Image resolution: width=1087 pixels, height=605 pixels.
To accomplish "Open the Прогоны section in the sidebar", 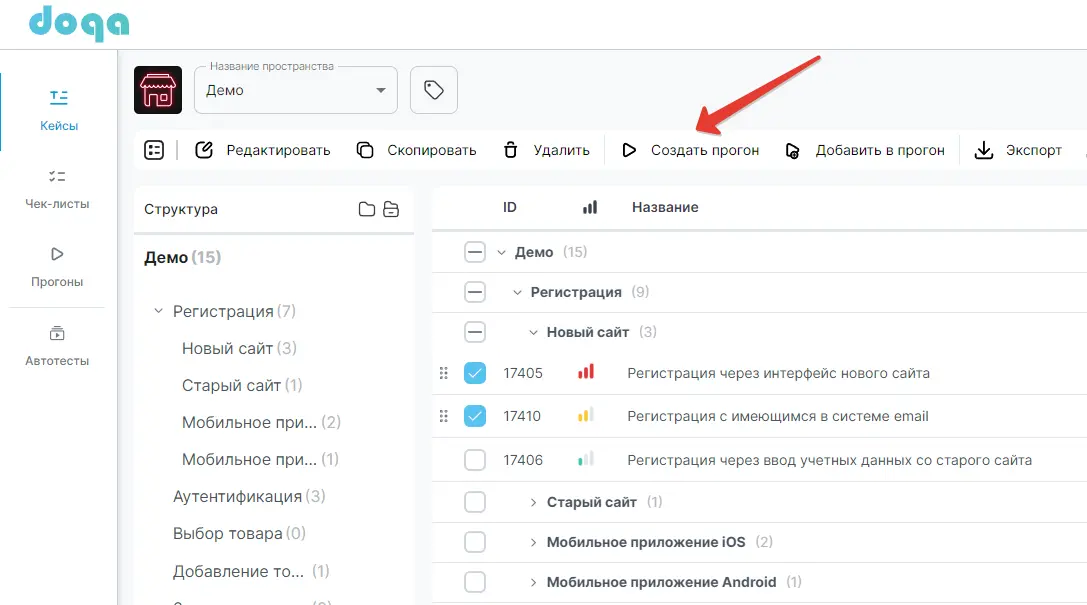I will click(x=57, y=265).
